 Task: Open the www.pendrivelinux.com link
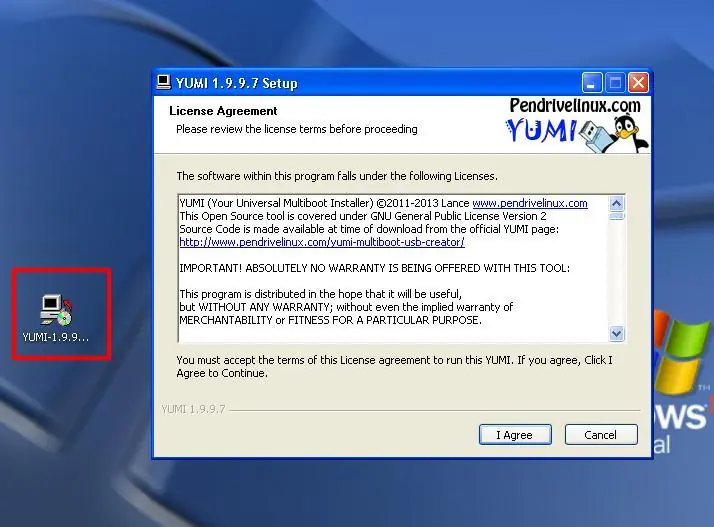[x=530, y=203]
